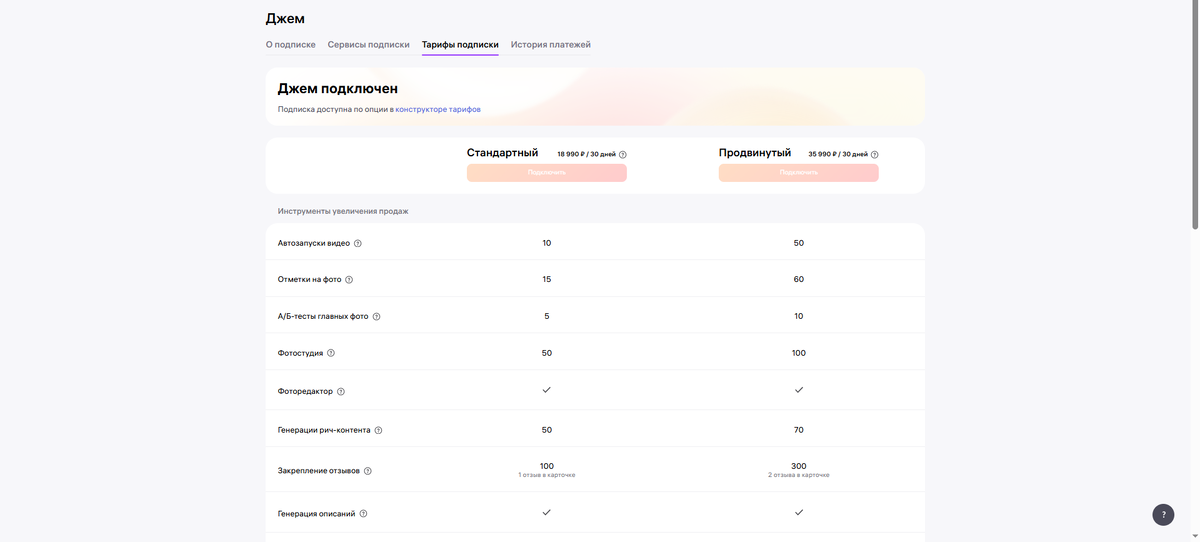Open info icon next to А/Б-тесты главных фото
1200x542 pixels.
[x=376, y=317]
